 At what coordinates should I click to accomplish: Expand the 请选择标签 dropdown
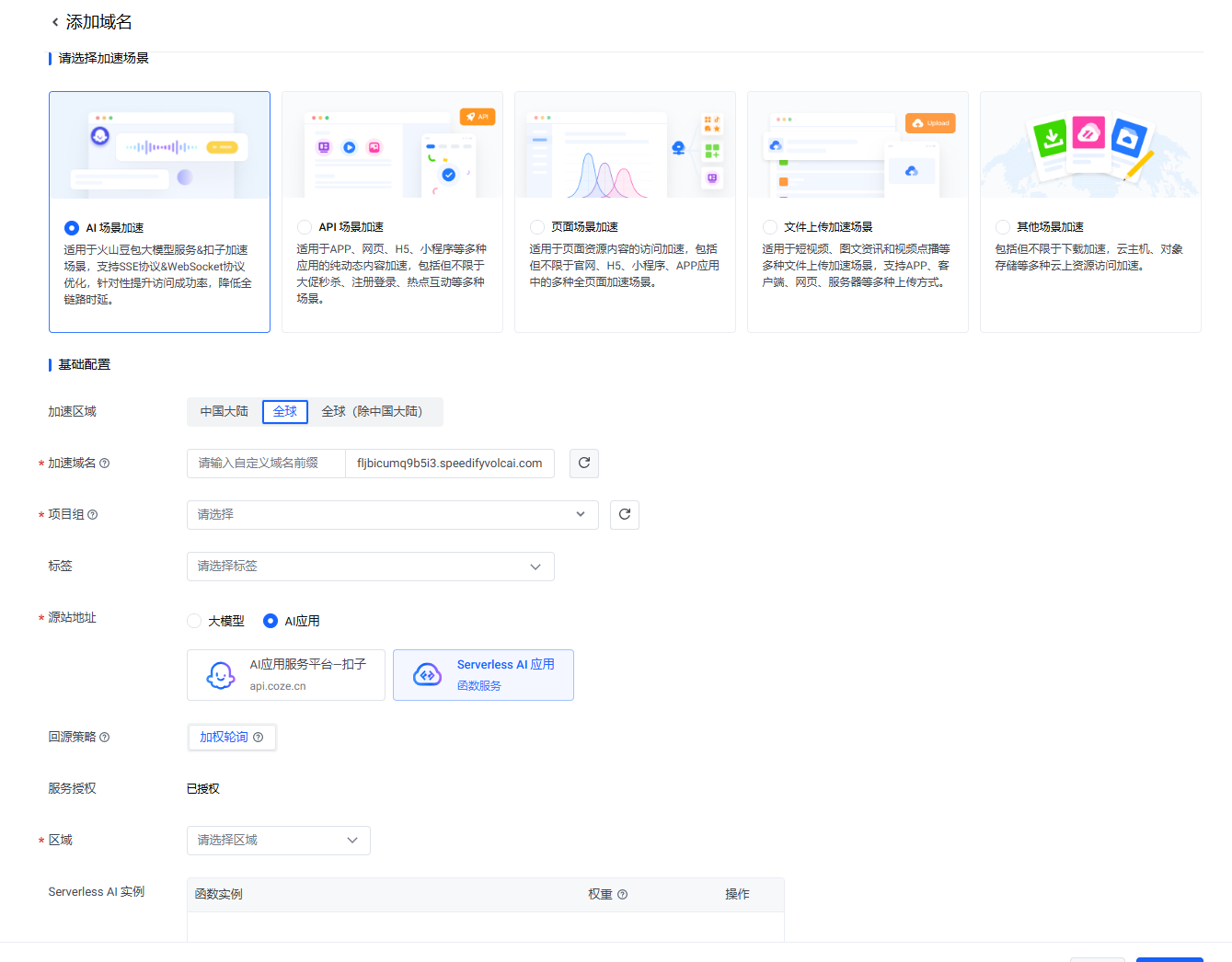370,567
